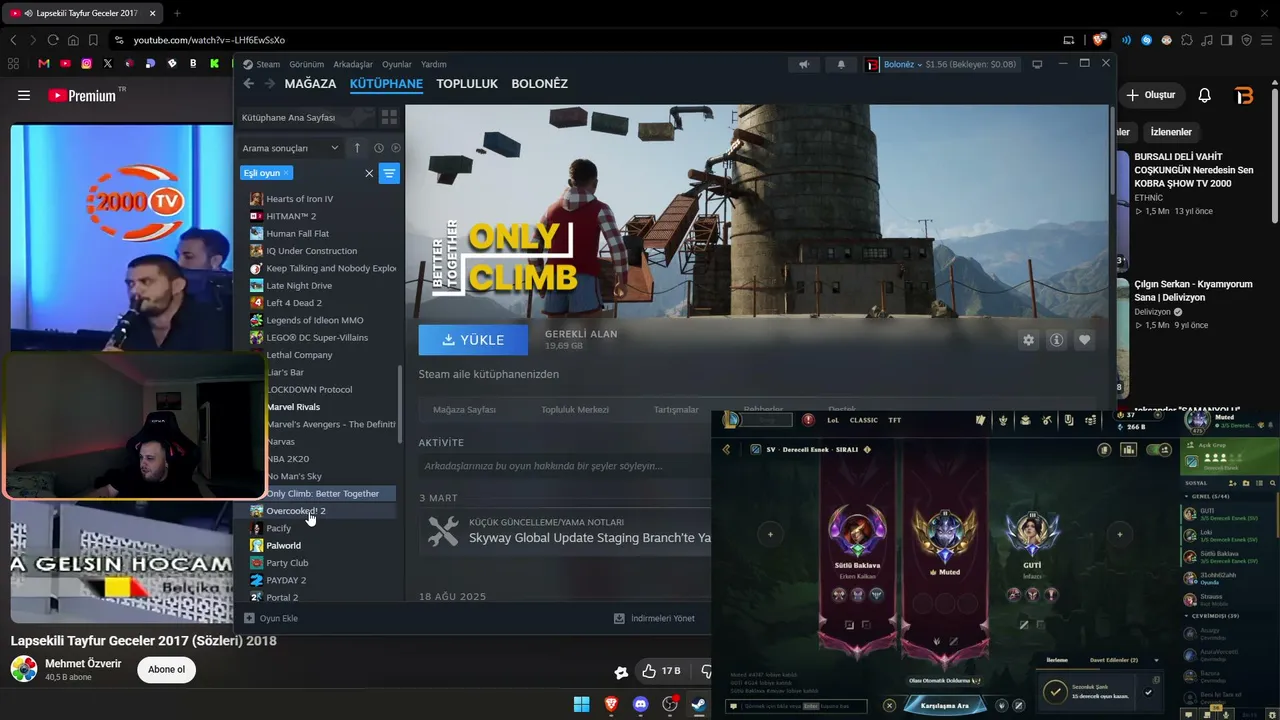
Task: Open the Yardım menu
Action: (434, 64)
